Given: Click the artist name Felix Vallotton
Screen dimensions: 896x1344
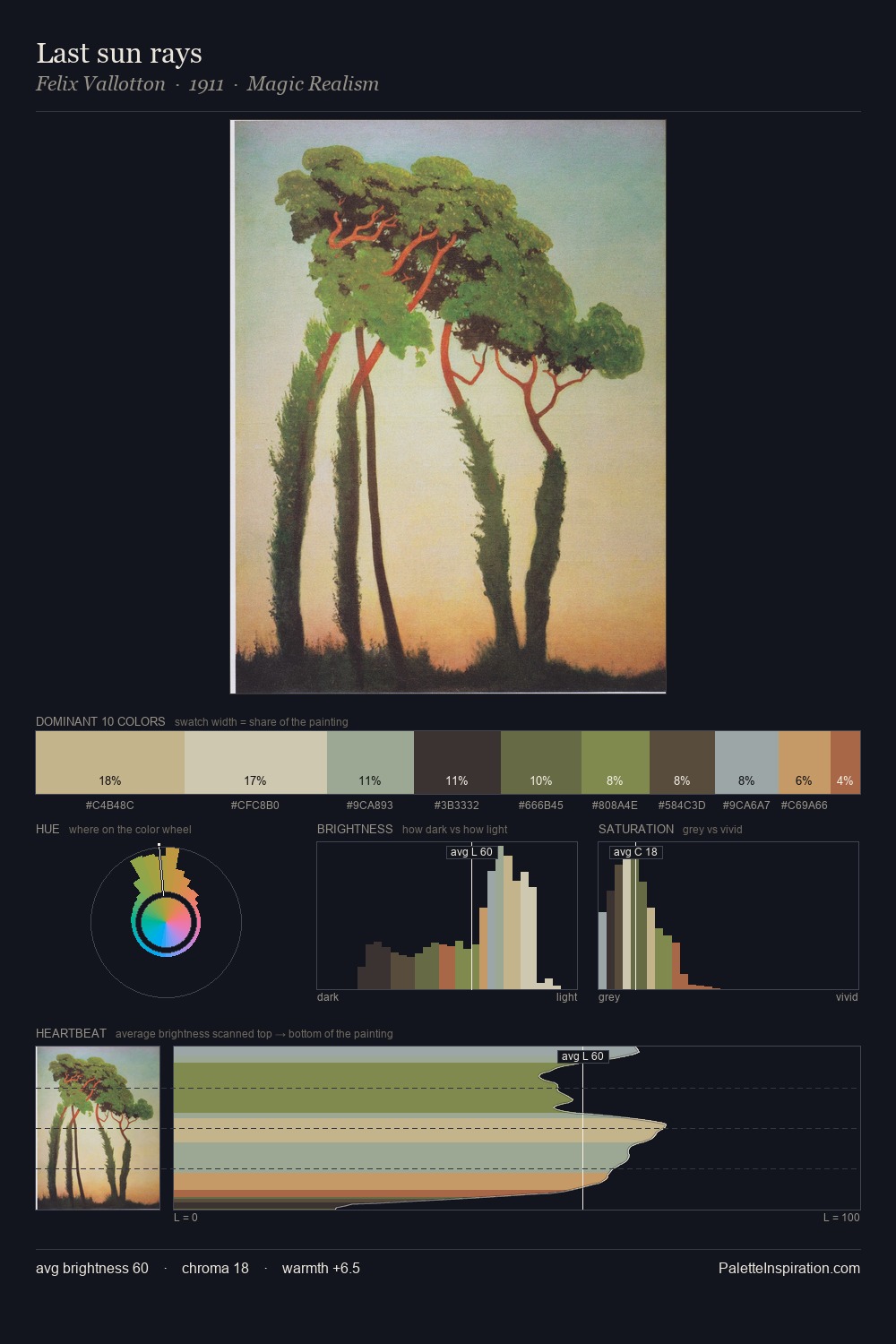Looking at the screenshot, I should (100, 84).
